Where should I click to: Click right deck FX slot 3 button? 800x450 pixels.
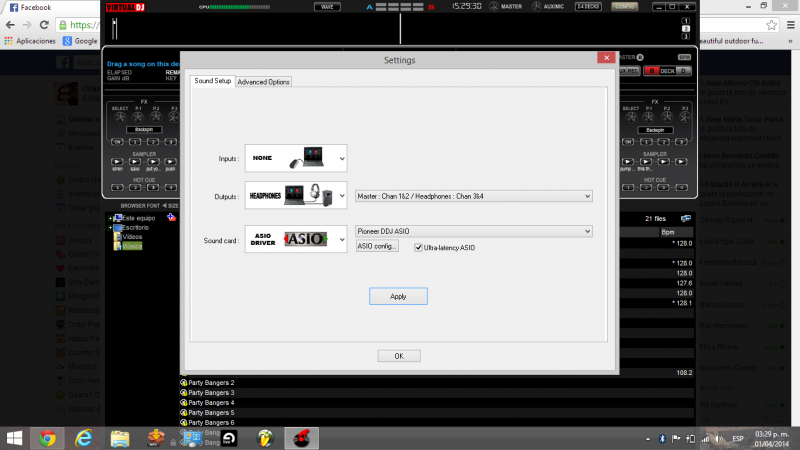(x=681, y=141)
